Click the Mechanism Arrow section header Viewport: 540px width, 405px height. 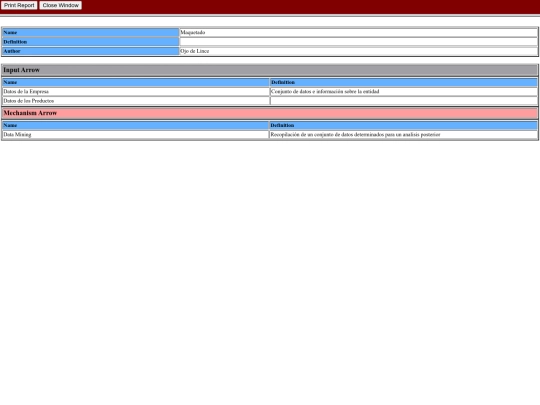(270, 113)
